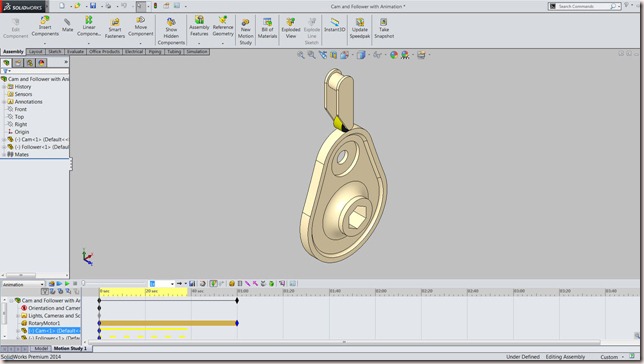Open ConfigurationManager tab icon

pyautogui.click(x=30, y=63)
